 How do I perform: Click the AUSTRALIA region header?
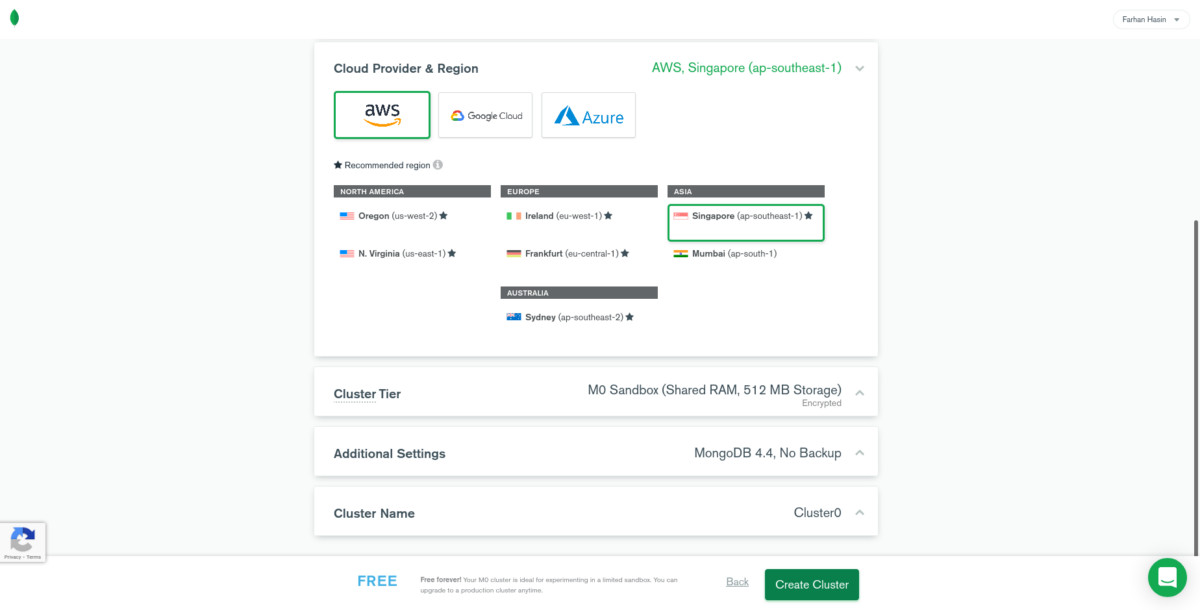point(579,293)
